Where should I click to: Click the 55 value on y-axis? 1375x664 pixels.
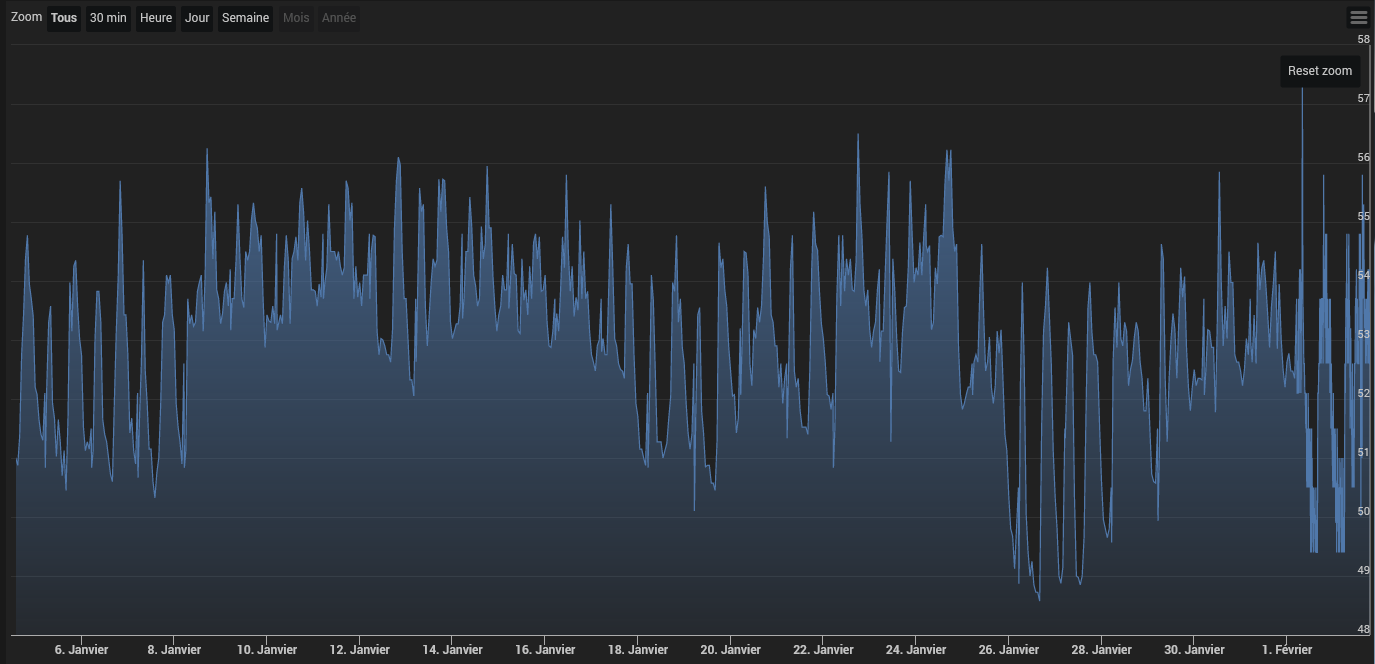[1363, 216]
